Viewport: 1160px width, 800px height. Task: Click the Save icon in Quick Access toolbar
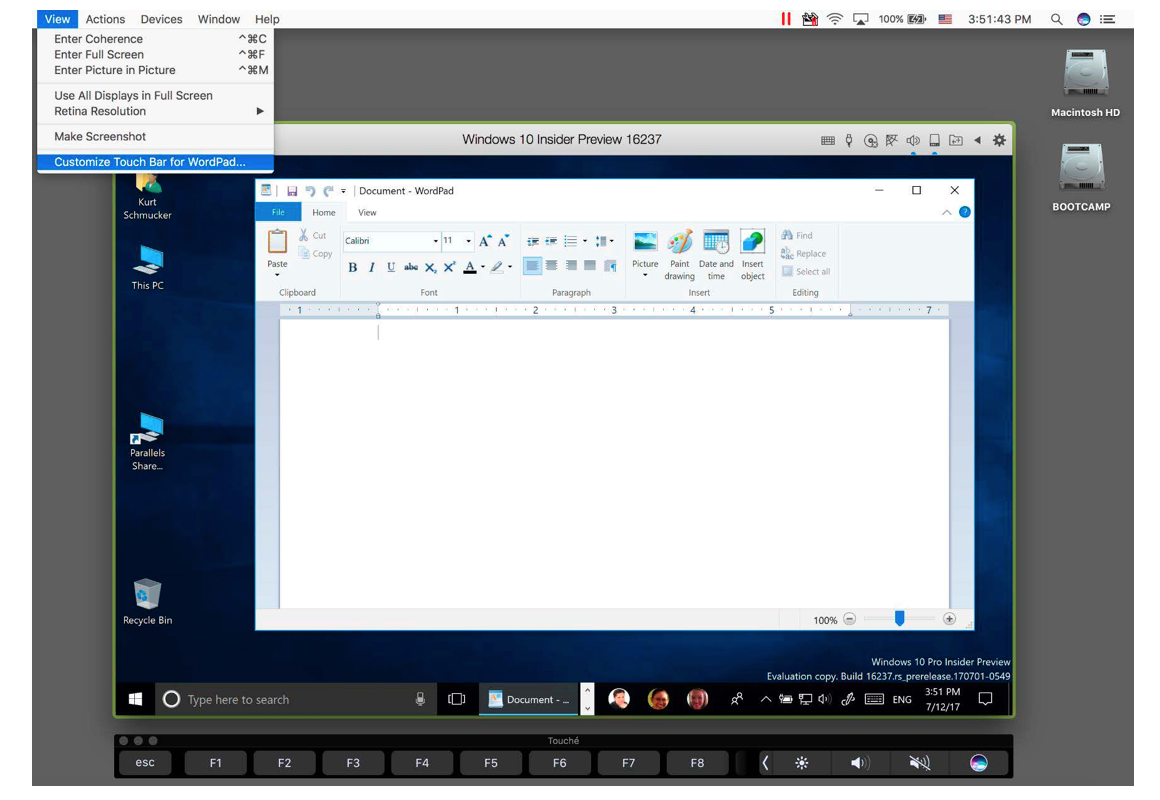(292, 191)
